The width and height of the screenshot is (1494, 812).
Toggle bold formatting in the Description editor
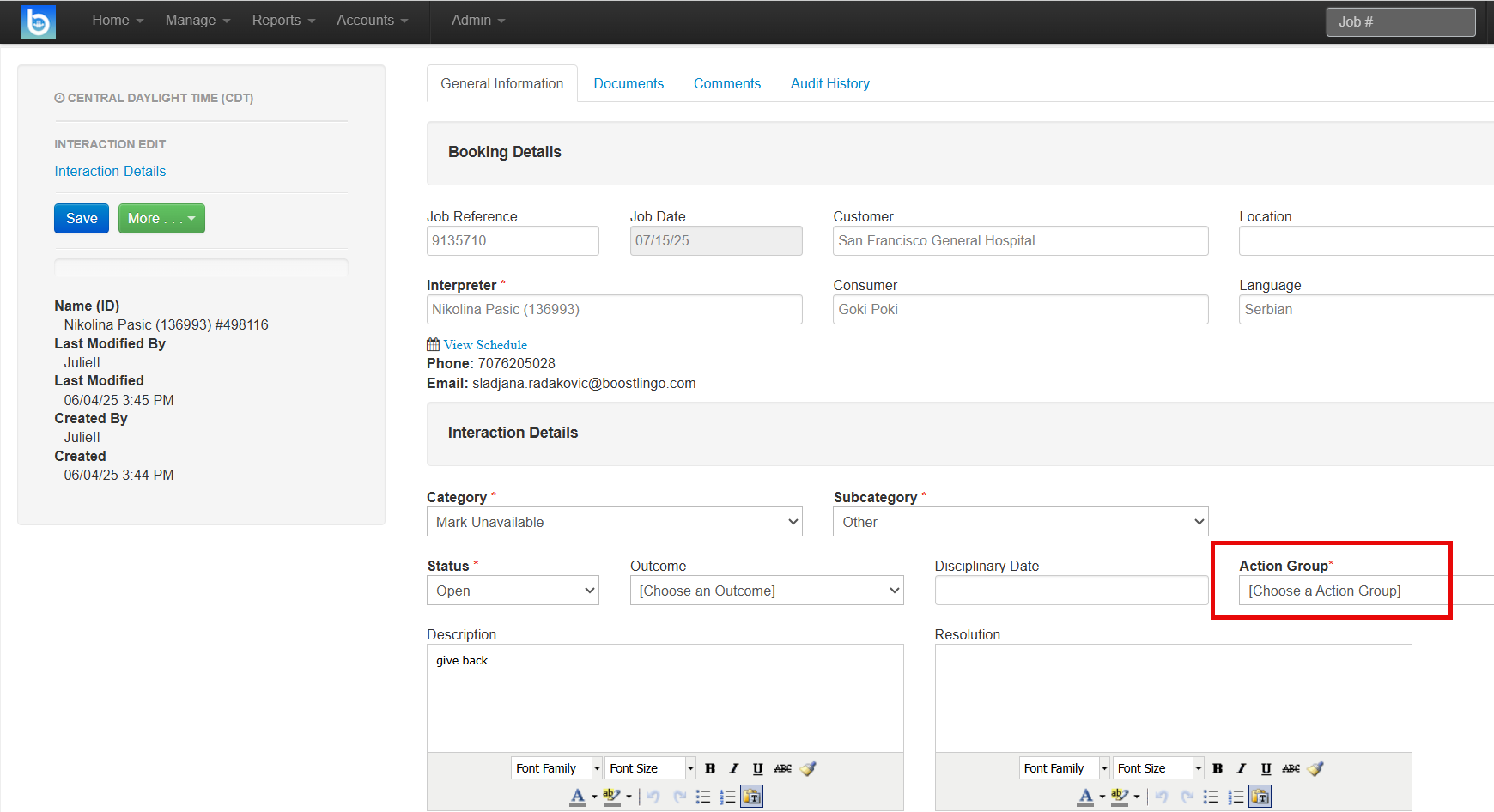[x=710, y=767]
